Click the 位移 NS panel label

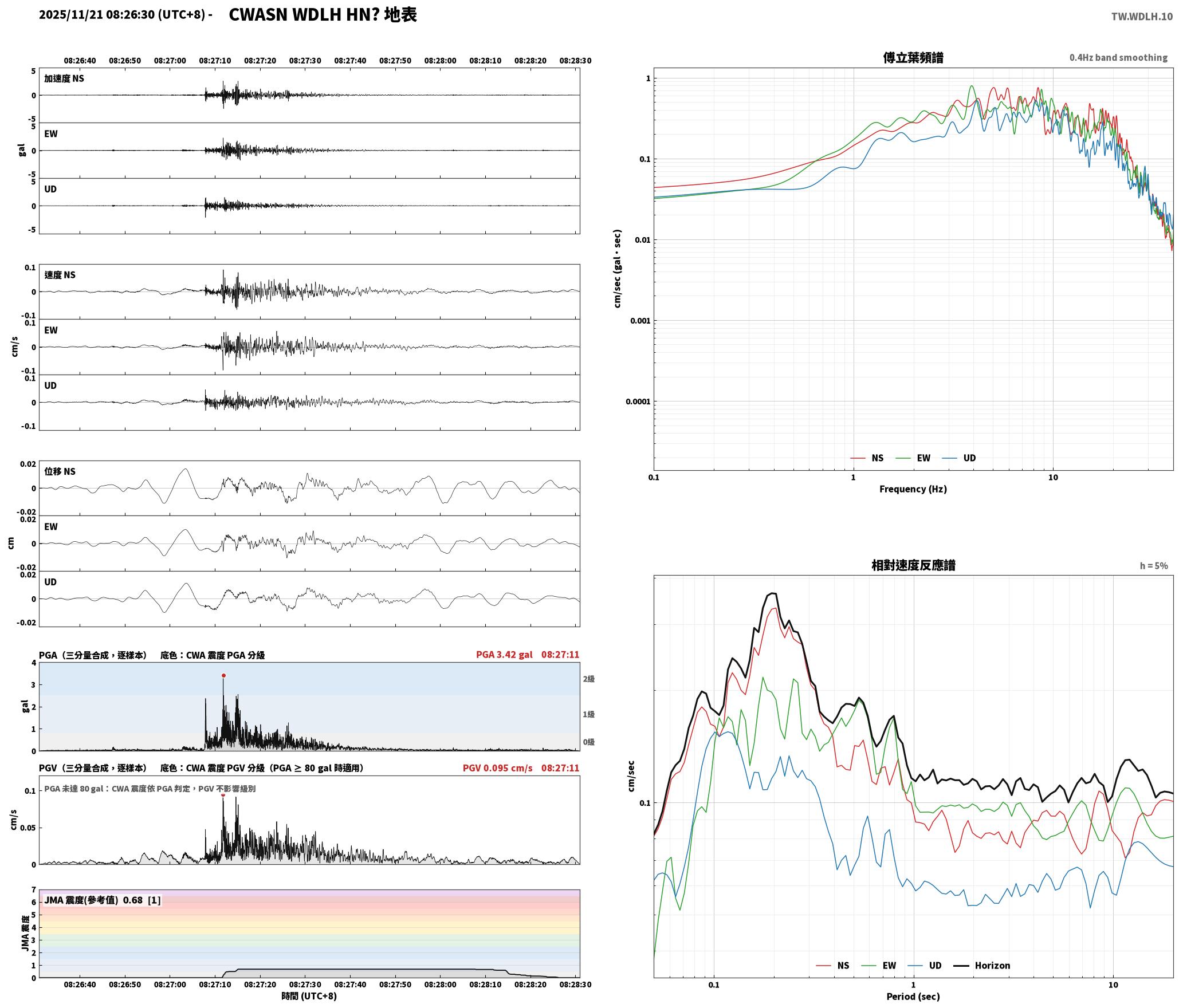click(x=60, y=471)
